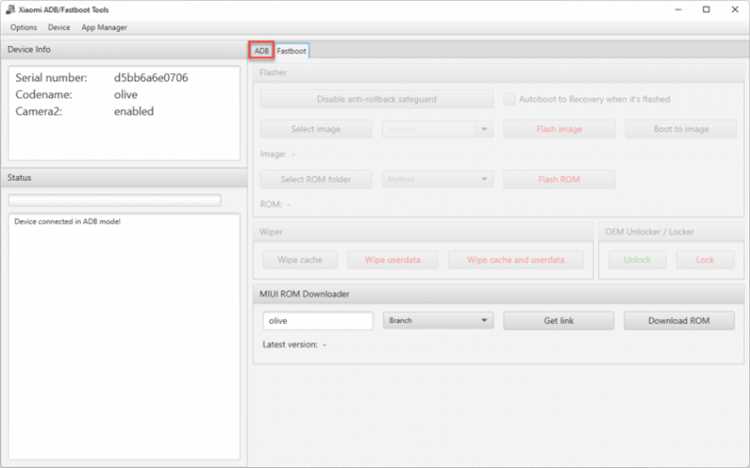Open the Options menu

(23, 27)
